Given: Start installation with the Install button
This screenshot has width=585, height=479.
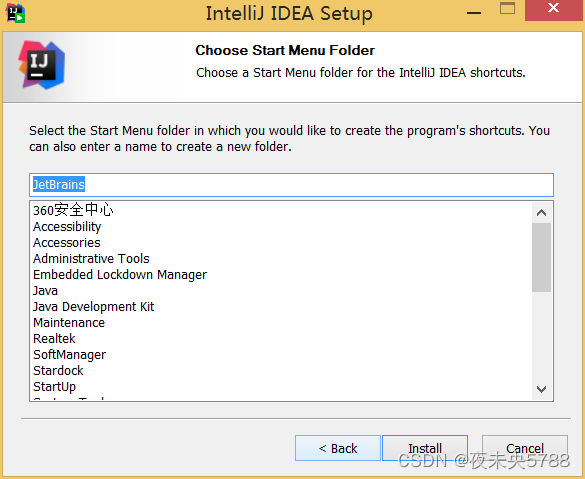Looking at the screenshot, I should [x=425, y=448].
